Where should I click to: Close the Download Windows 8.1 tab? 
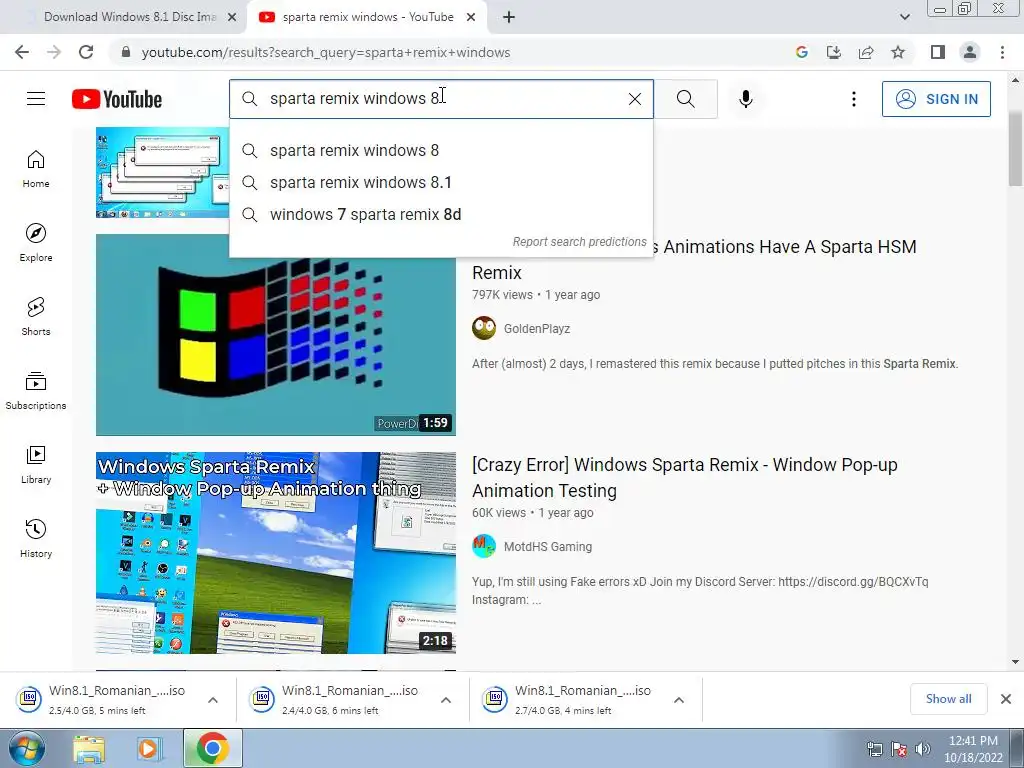click(232, 17)
